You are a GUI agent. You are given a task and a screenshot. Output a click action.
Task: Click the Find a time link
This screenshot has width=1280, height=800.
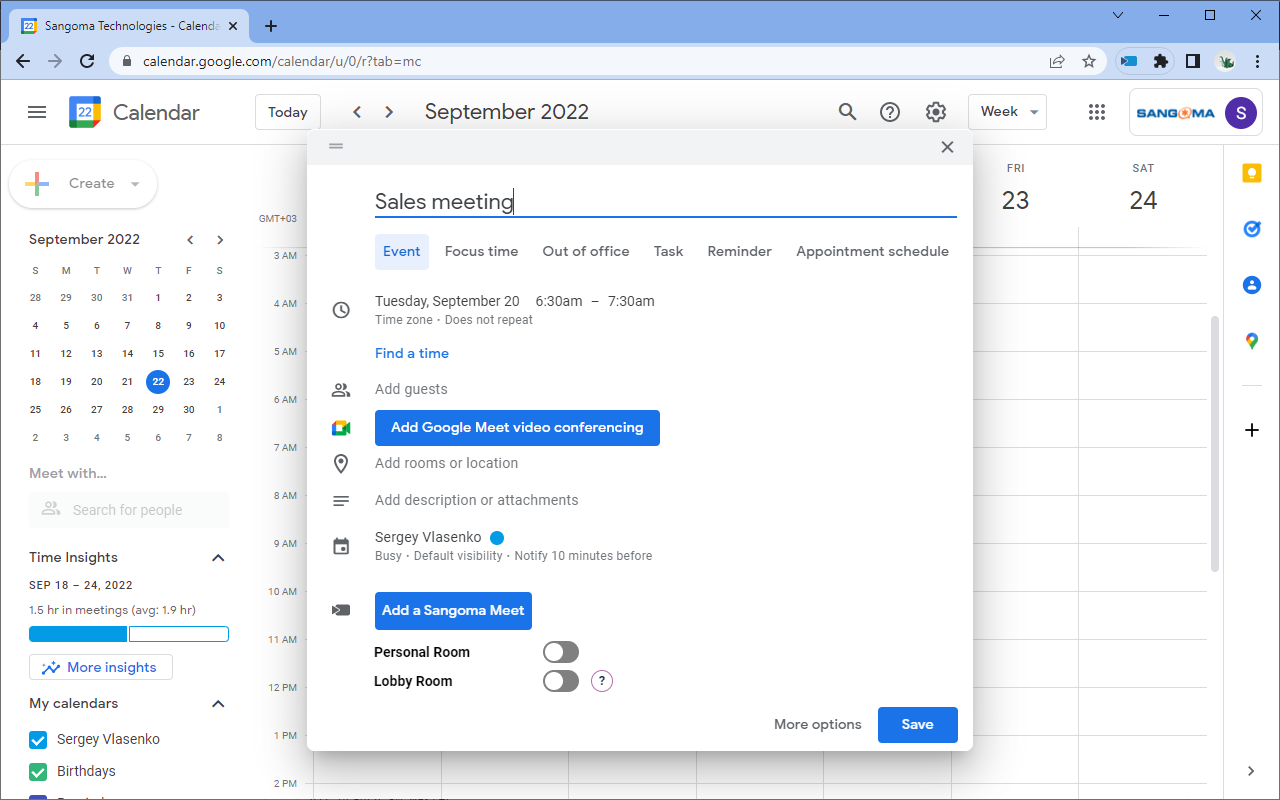pos(412,354)
